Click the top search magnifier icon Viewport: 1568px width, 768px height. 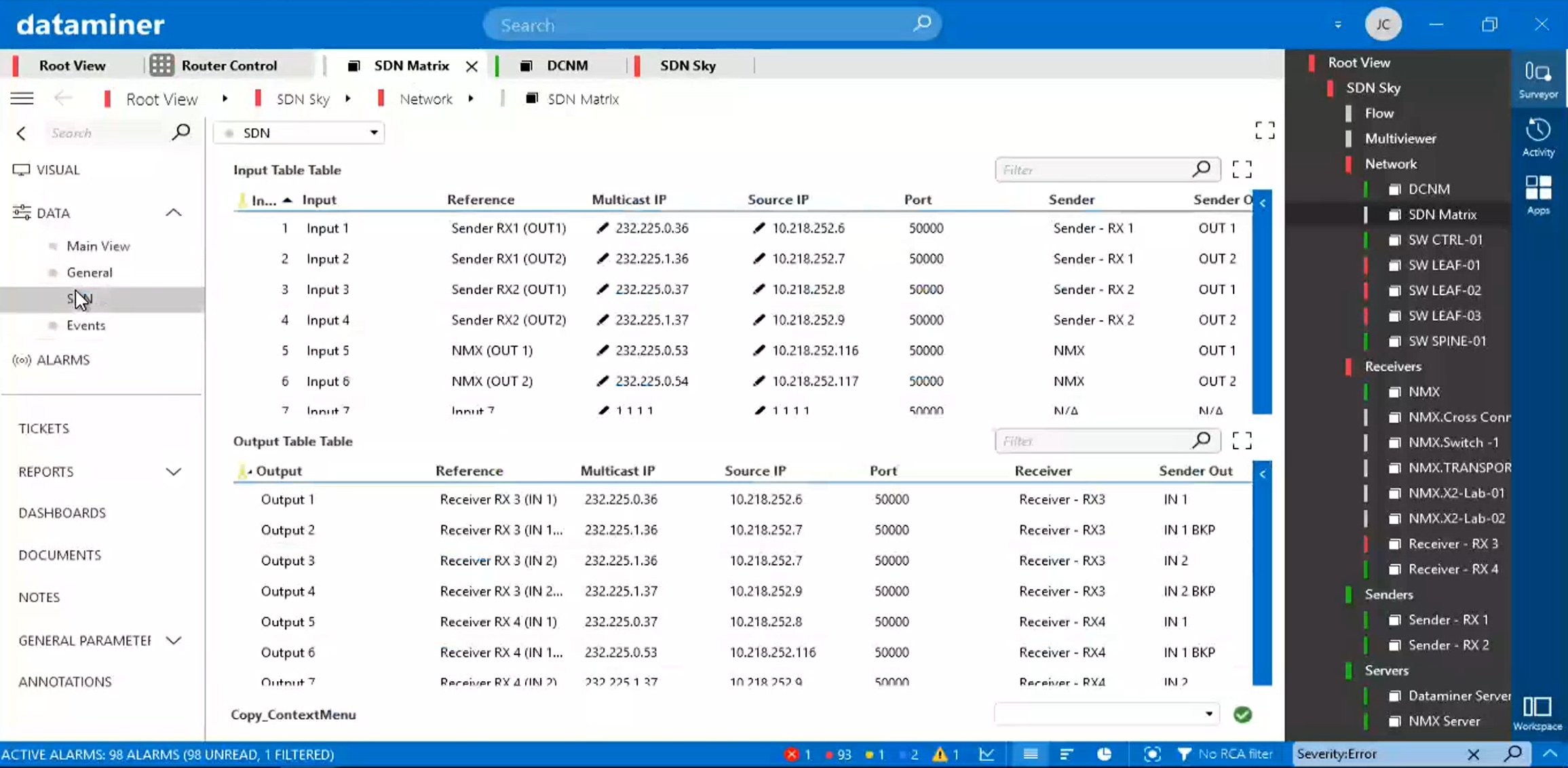coord(922,24)
